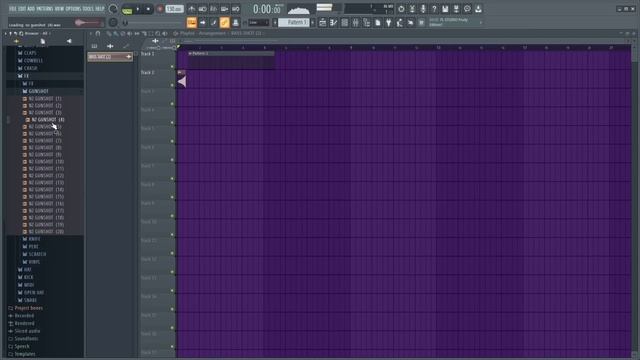Click the tempo tapper icon
This screenshot has width=640, height=360.
point(400,23)
